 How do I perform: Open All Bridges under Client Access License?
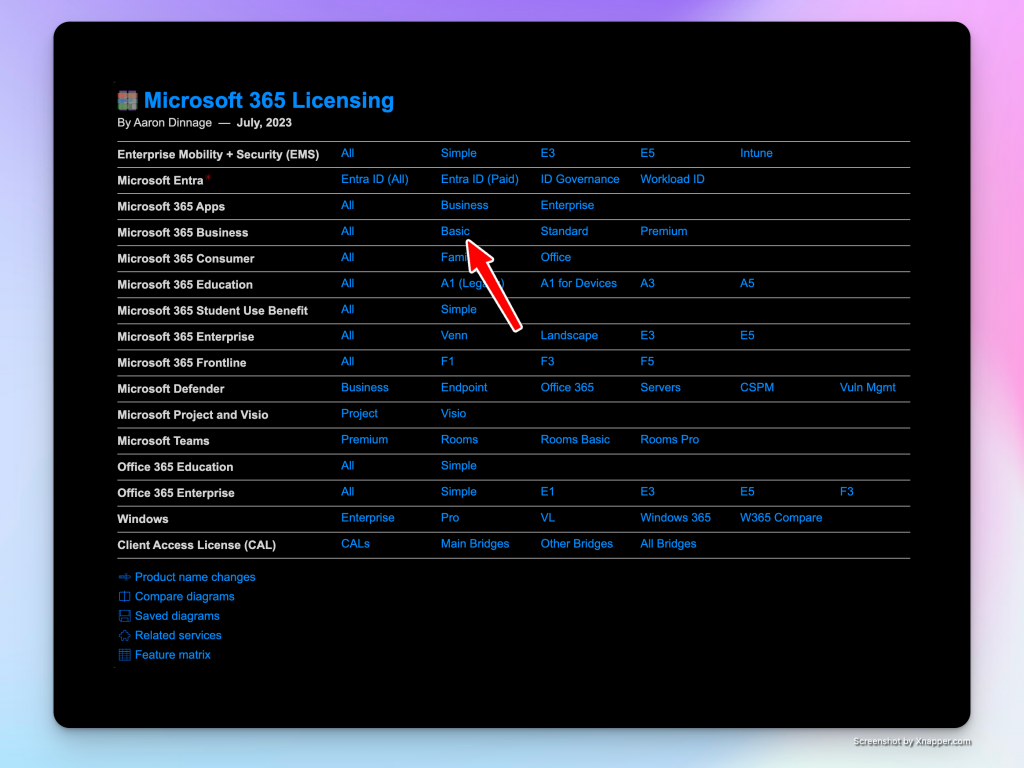[x=668, y=543]
